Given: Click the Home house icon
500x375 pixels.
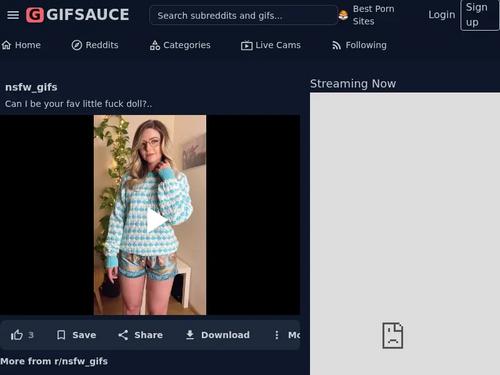Looking at the screenshot, I should [x=6, y=45].
